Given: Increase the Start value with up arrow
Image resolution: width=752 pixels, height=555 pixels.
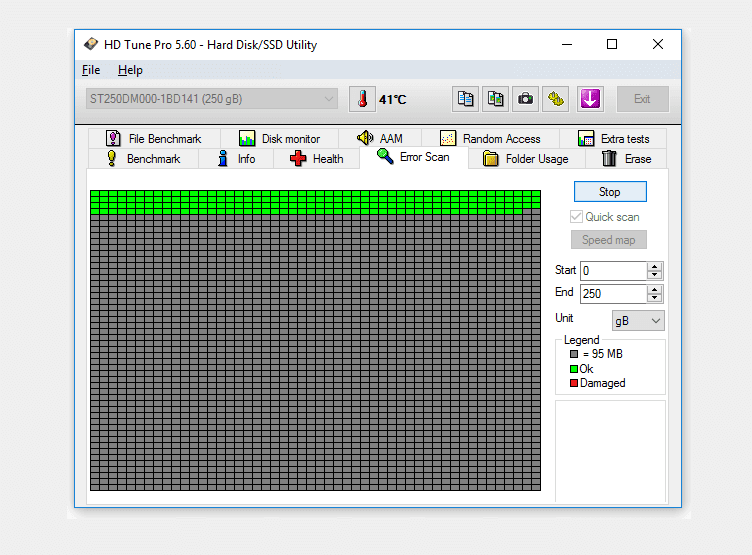Looking at the screenshot, I should 654,266.
